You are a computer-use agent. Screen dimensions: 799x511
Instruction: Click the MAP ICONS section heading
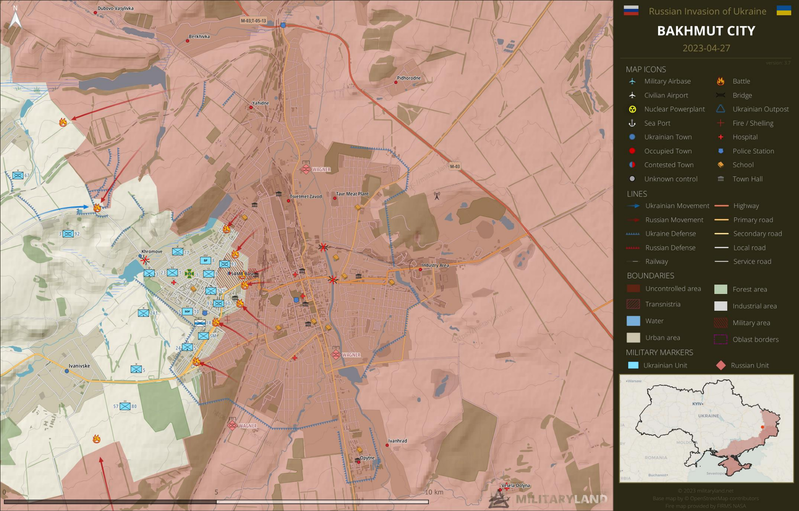tap(646, 69)
